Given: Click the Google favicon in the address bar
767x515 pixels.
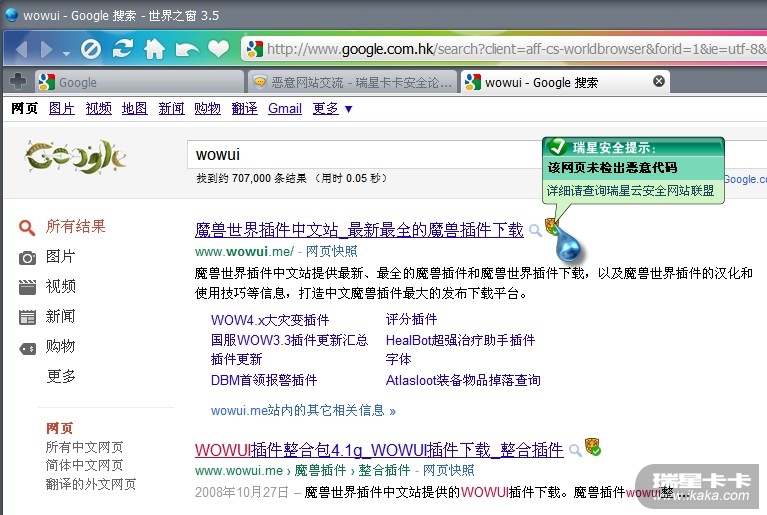Looking at the screenshot, I should 255,49.
